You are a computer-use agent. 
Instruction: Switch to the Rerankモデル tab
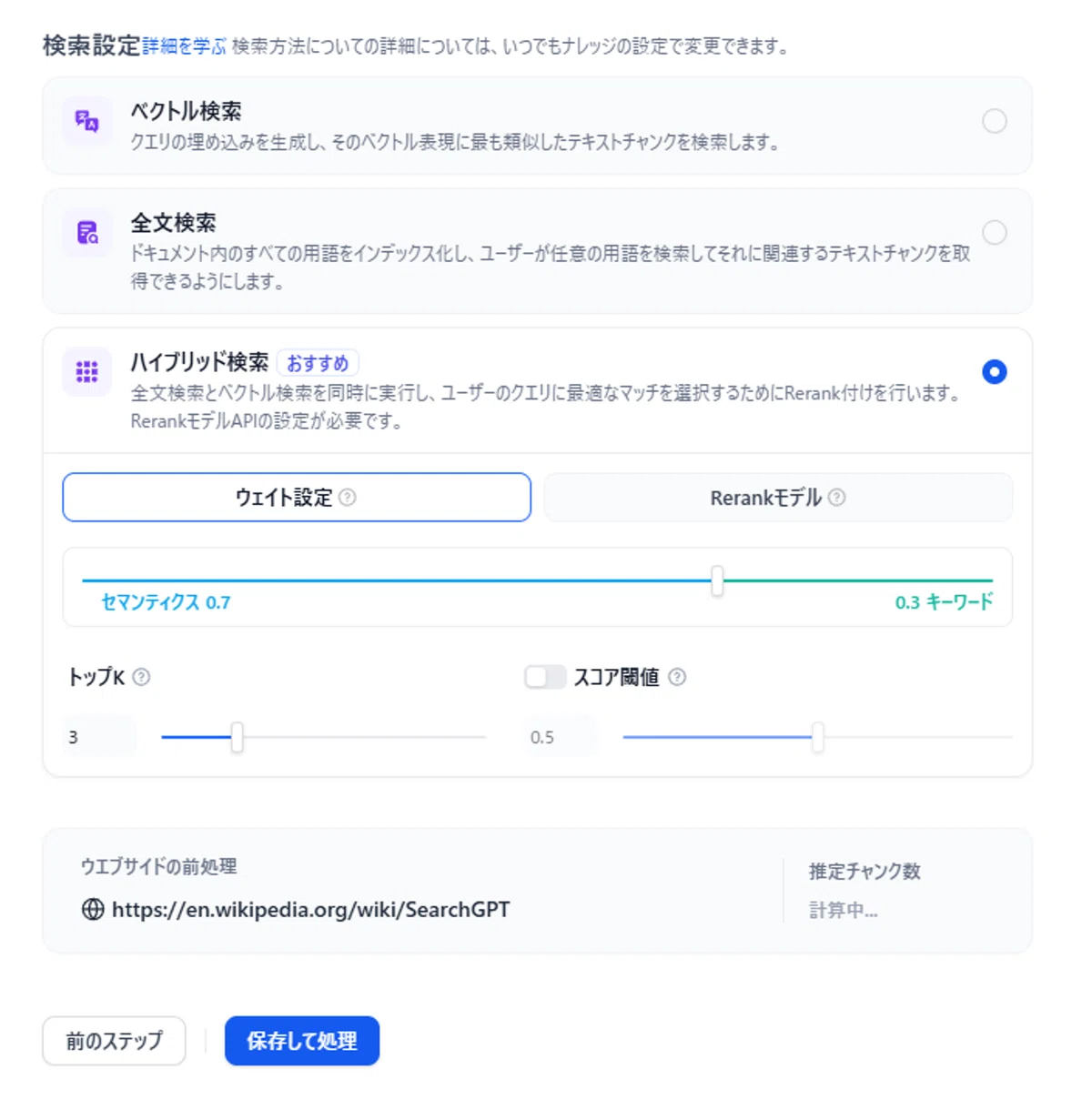[778, 498]
